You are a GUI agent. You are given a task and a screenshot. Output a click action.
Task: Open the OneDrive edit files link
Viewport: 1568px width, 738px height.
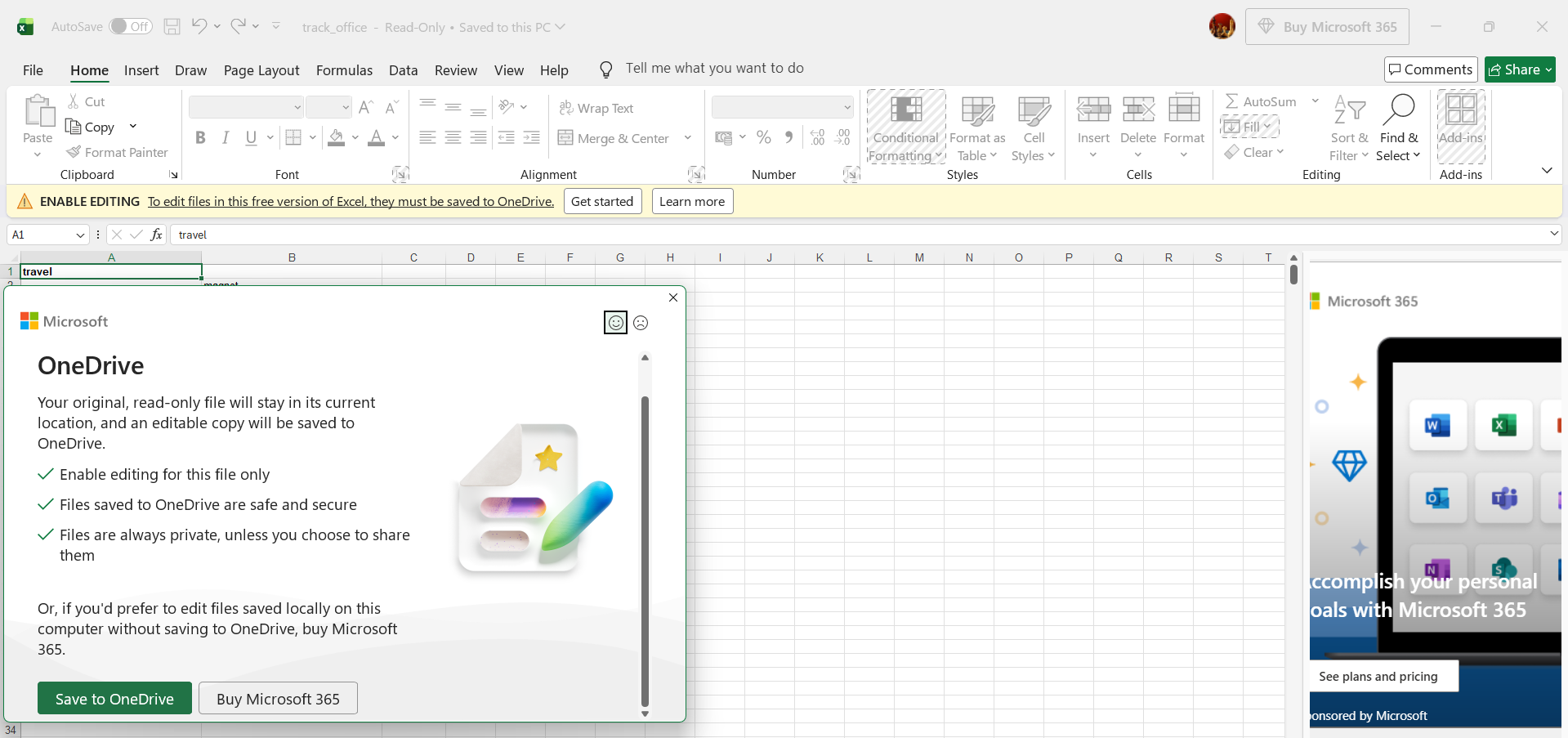point(351,201)
